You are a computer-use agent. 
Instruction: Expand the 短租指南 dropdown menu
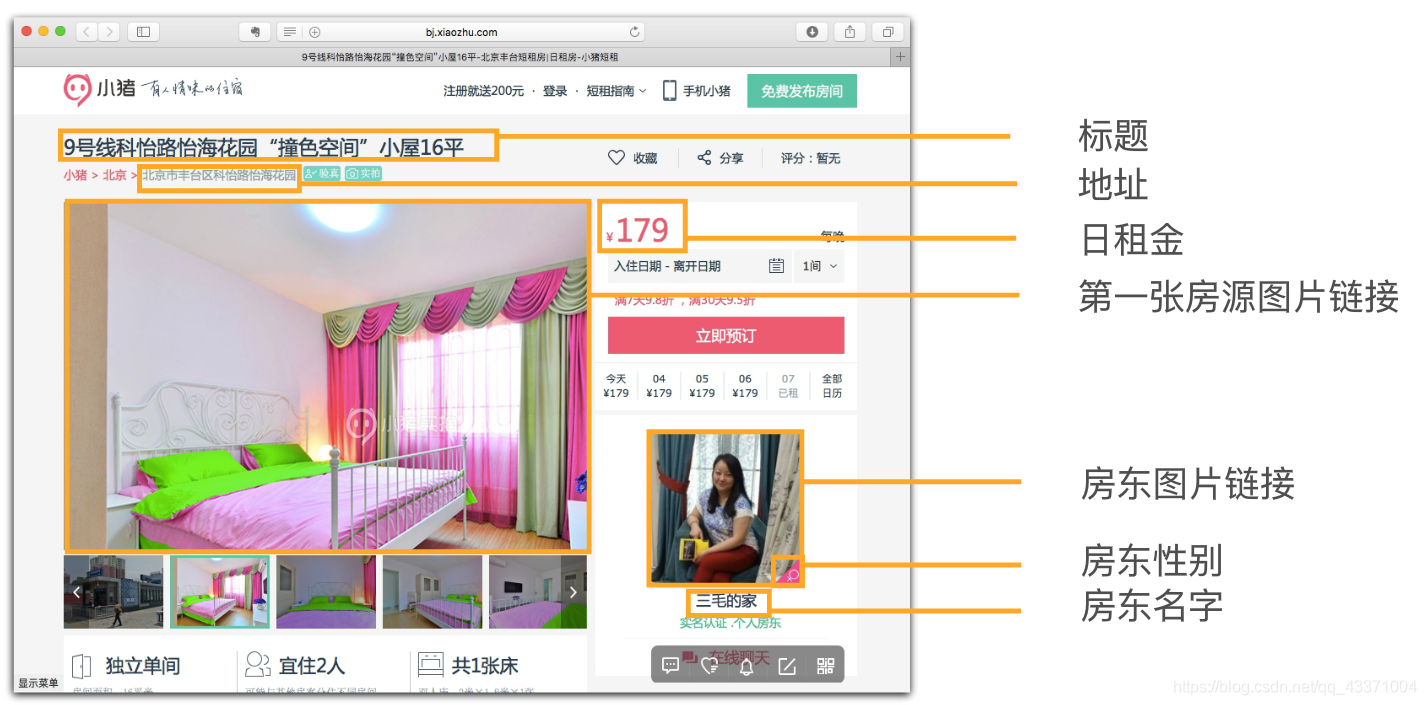pyautogui.click(x=616, y=91)
